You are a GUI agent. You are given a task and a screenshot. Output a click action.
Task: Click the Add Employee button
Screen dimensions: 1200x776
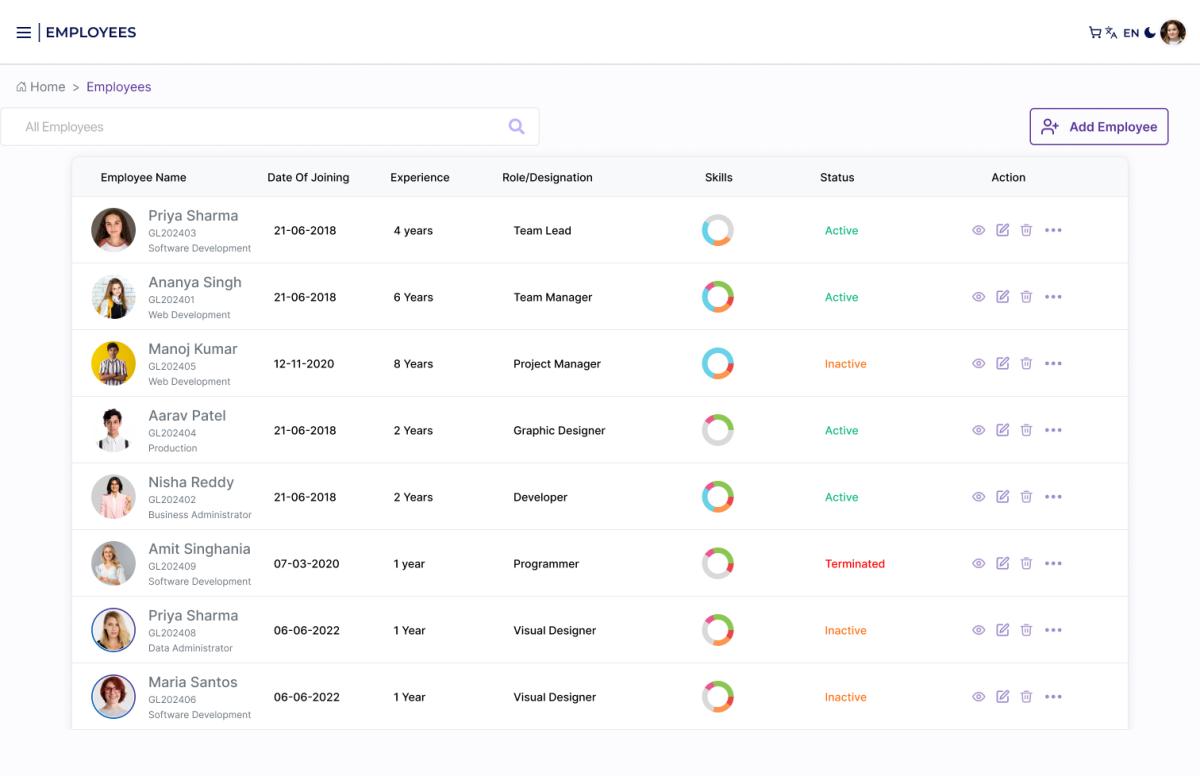(x=1099, y=127)
